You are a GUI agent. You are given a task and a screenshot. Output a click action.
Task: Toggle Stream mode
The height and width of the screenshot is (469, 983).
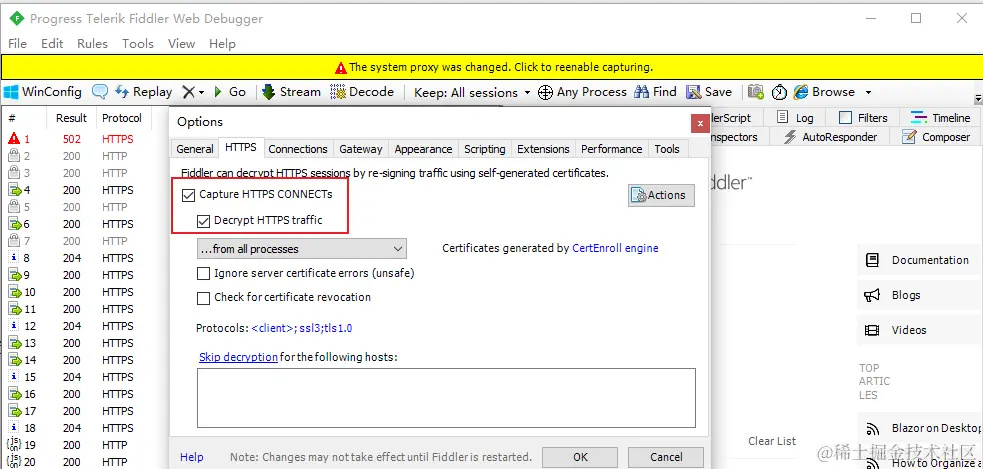coord(292,92)
